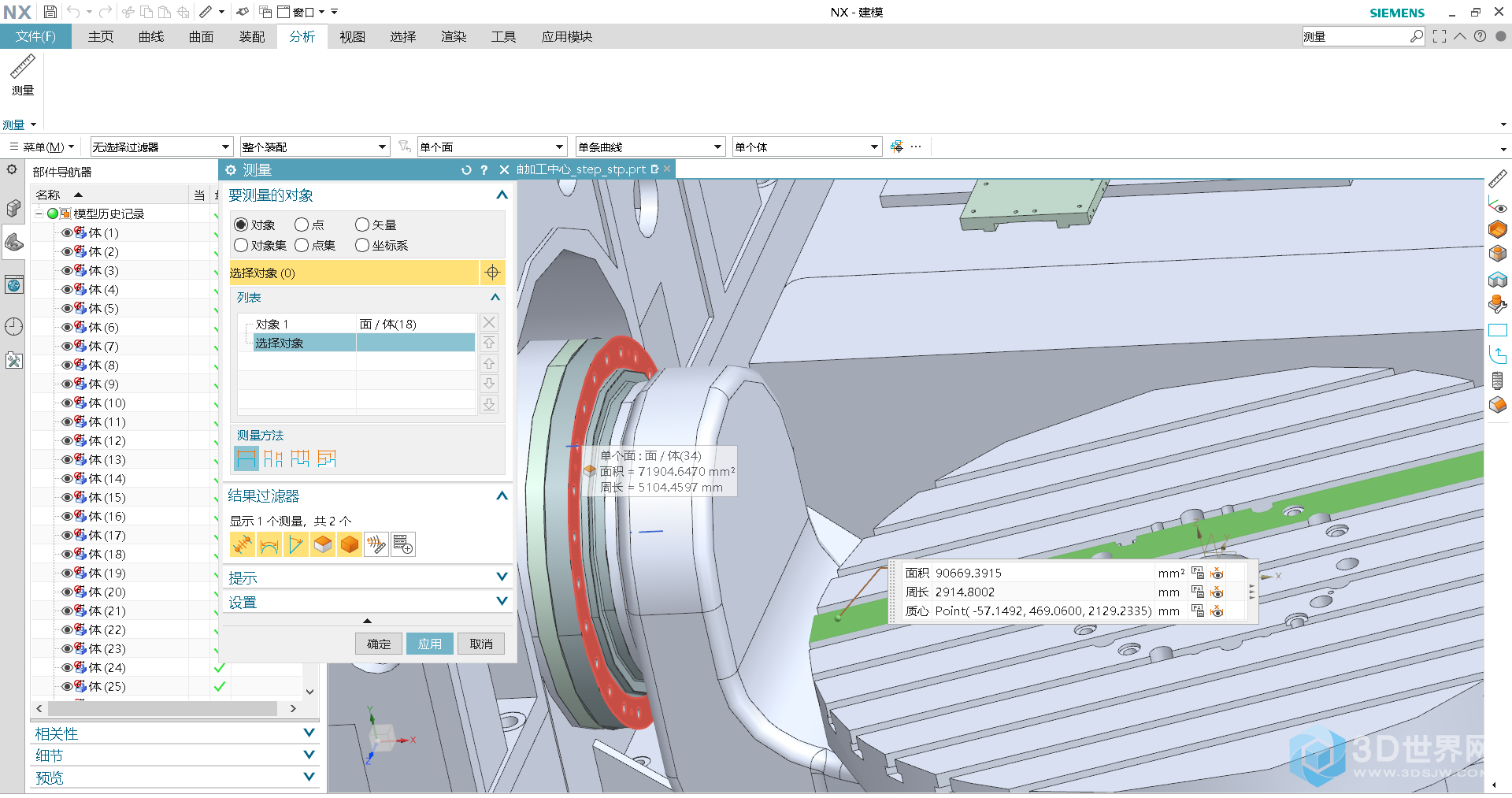Switch to the 应用模块 ribbon tab
The height and width of the screenshot is (798, 1512).
[x=567, y=36]
